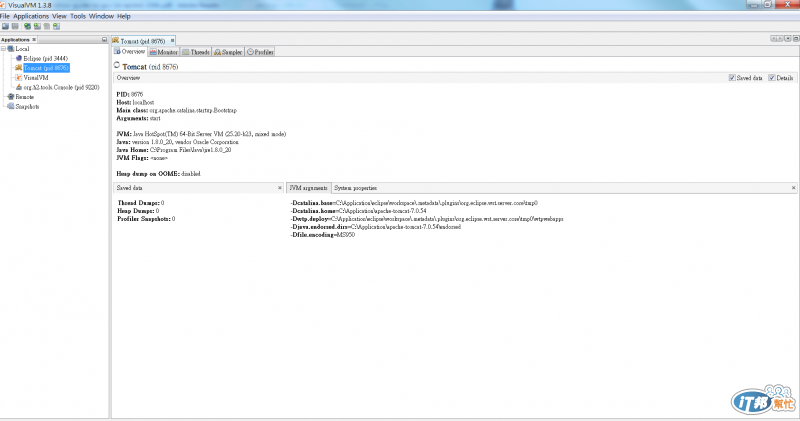
Task: Click the -Dcatalina.home argument line
Action: pyautogui.click(x=359, y=211)
